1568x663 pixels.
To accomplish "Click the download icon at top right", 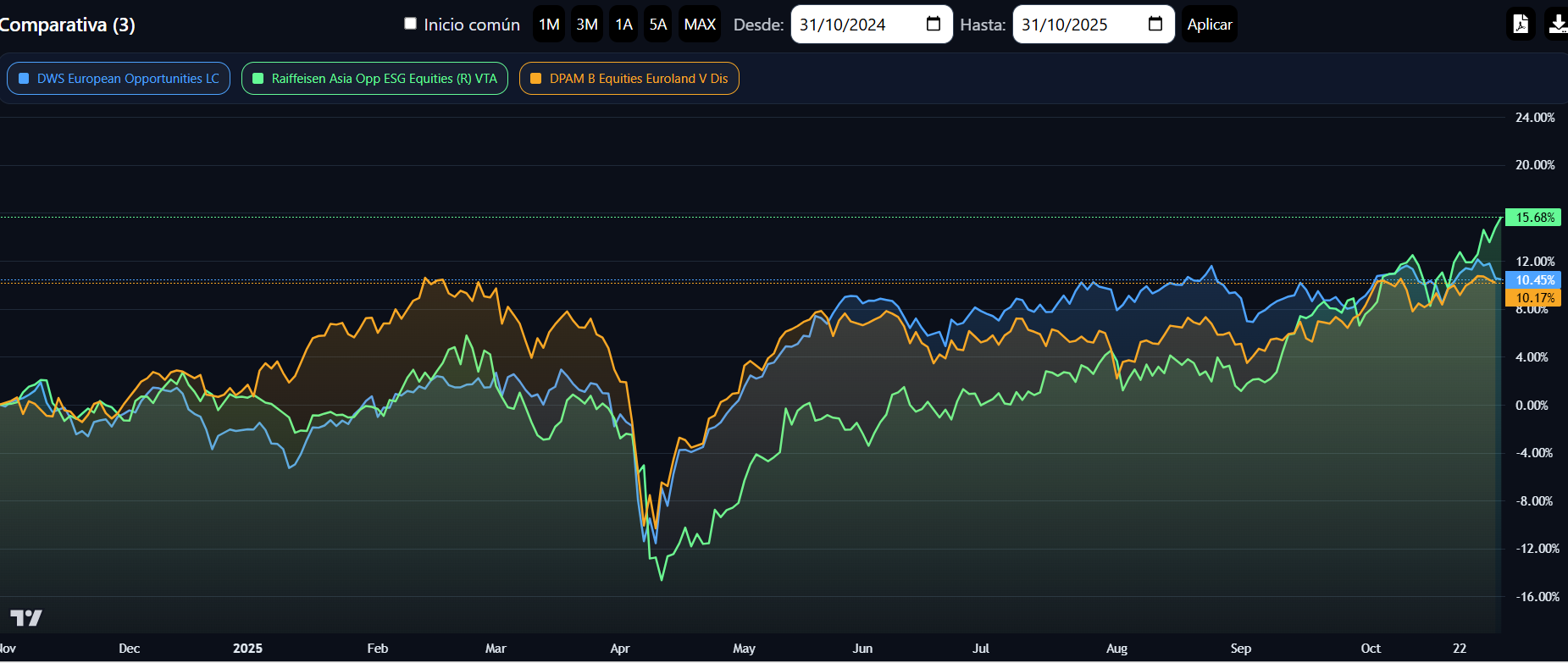I will (x=1557, y=24).
